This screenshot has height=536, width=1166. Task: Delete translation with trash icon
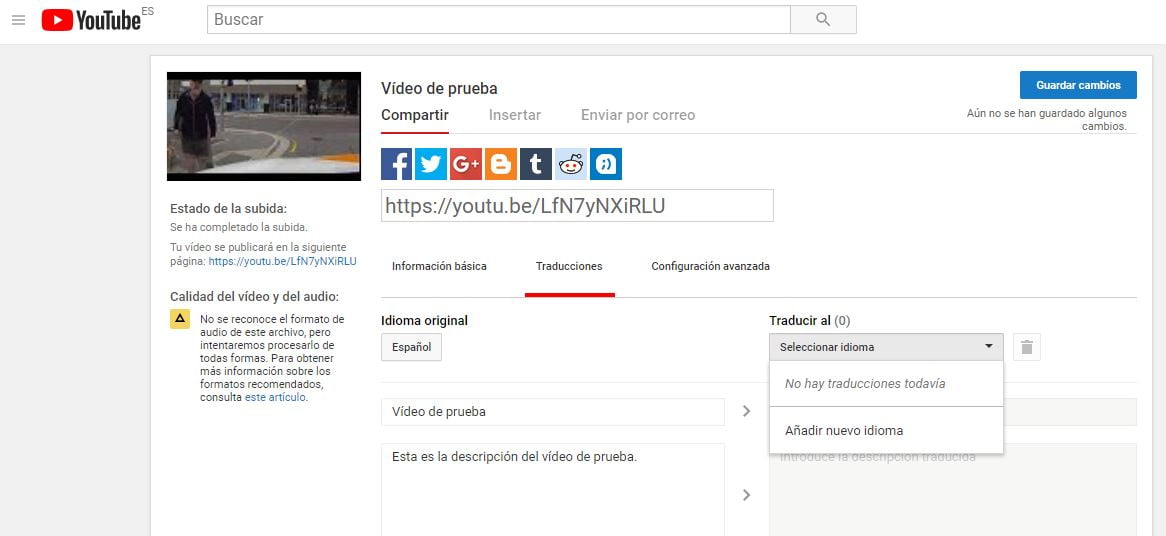click(x=1027, y=348)
